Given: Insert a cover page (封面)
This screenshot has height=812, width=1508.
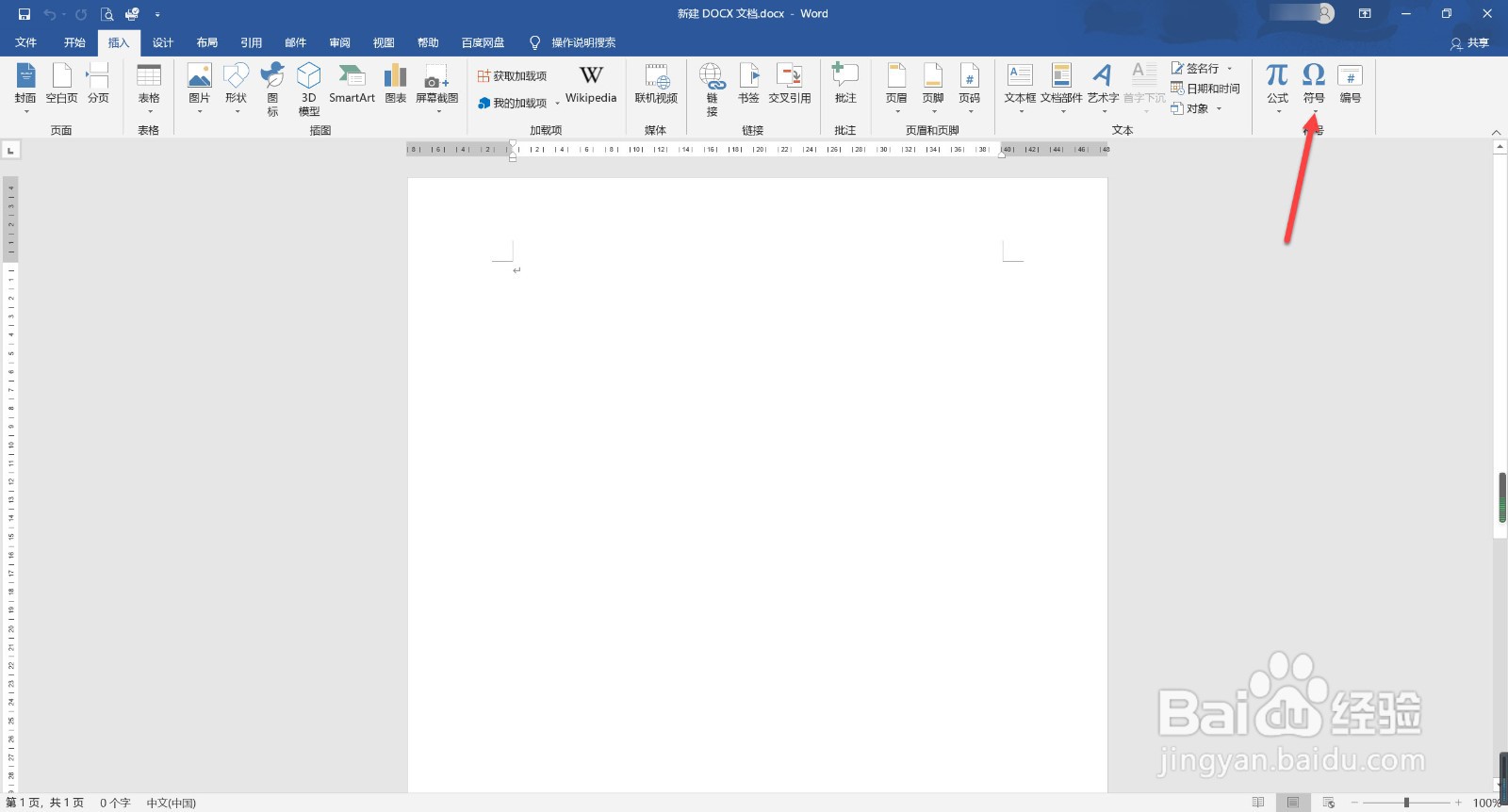Looking at the screenshot, I should point(25,88).
